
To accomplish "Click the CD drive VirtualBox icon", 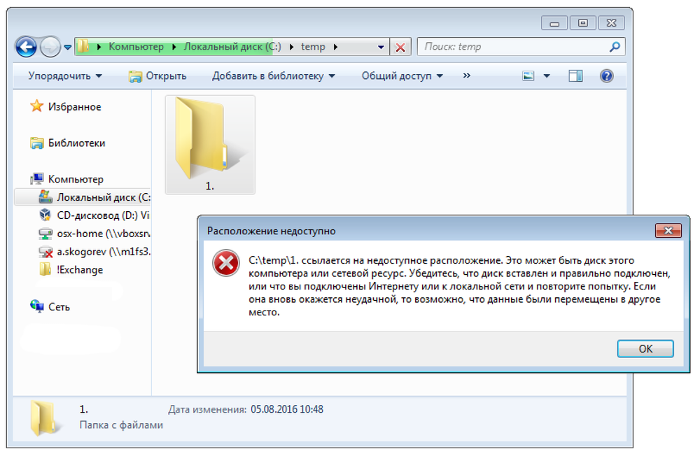I will pyautogui.click(x=45, y=215).
